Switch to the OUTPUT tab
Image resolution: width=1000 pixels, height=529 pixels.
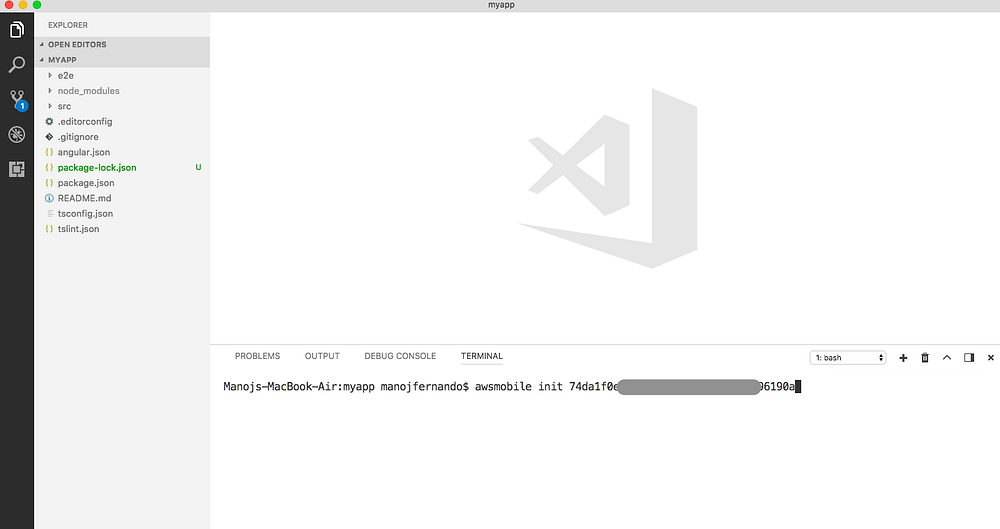coord(322,356)
